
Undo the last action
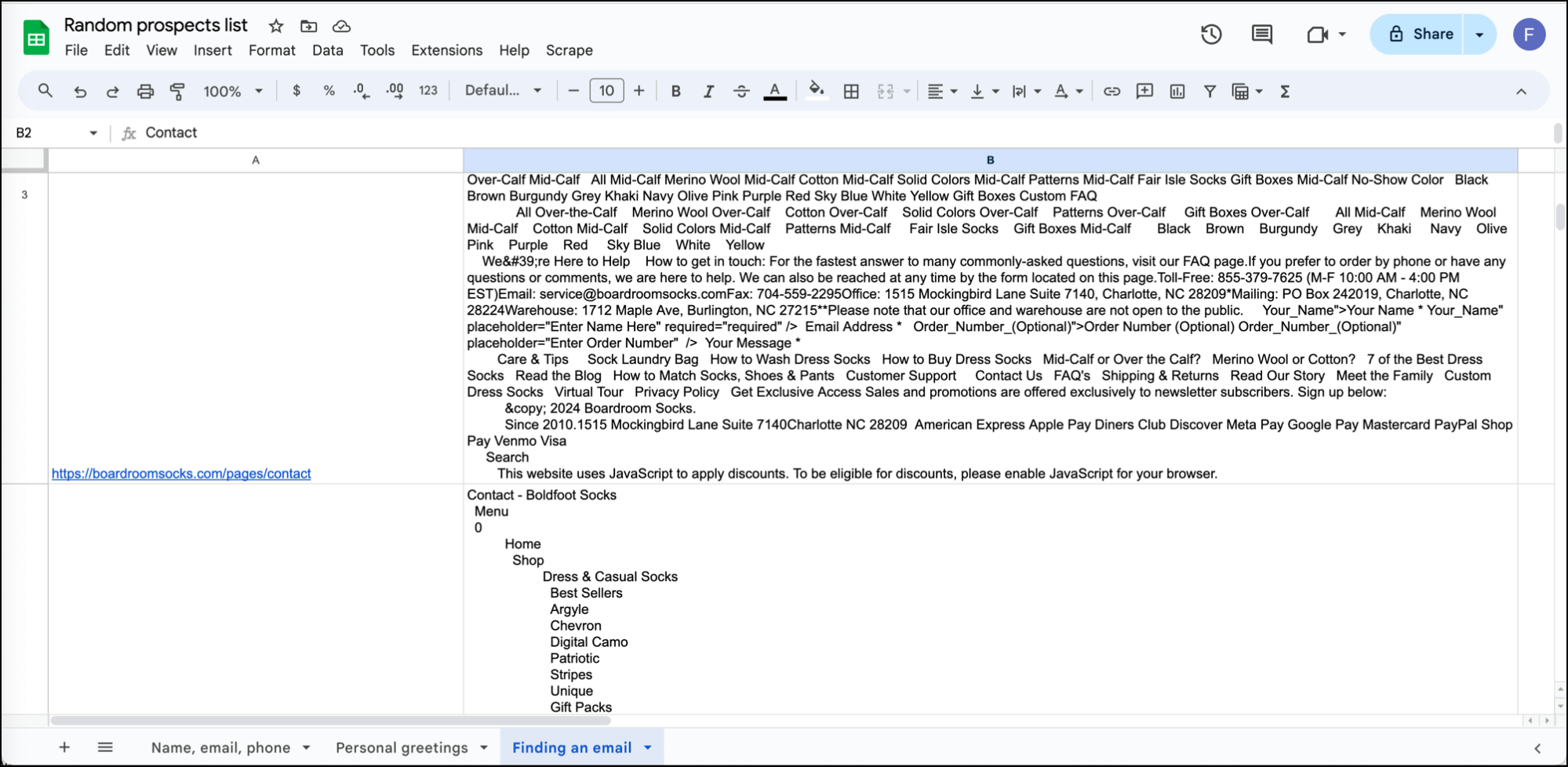(80, 91)
